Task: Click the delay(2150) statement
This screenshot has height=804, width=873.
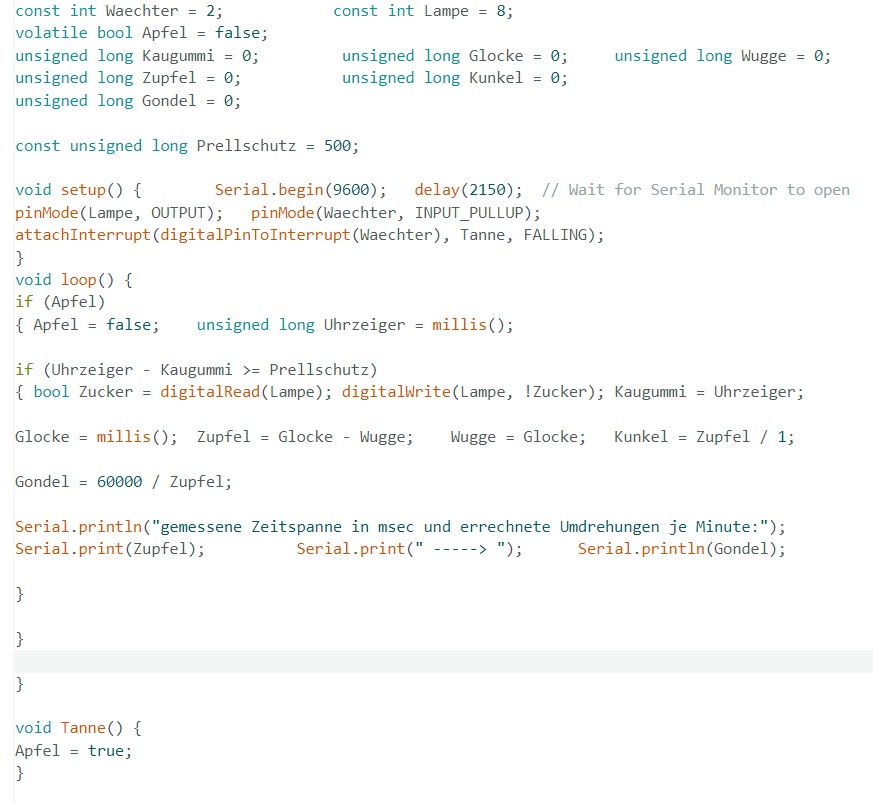Action: (x=468, y=190)
